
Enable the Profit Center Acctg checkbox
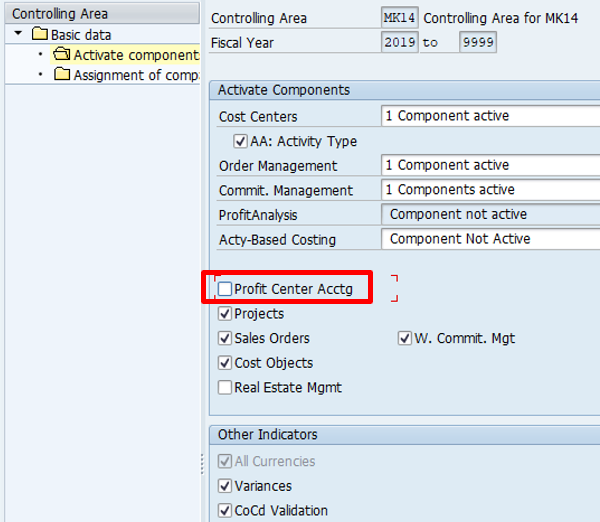click(226, 289)
